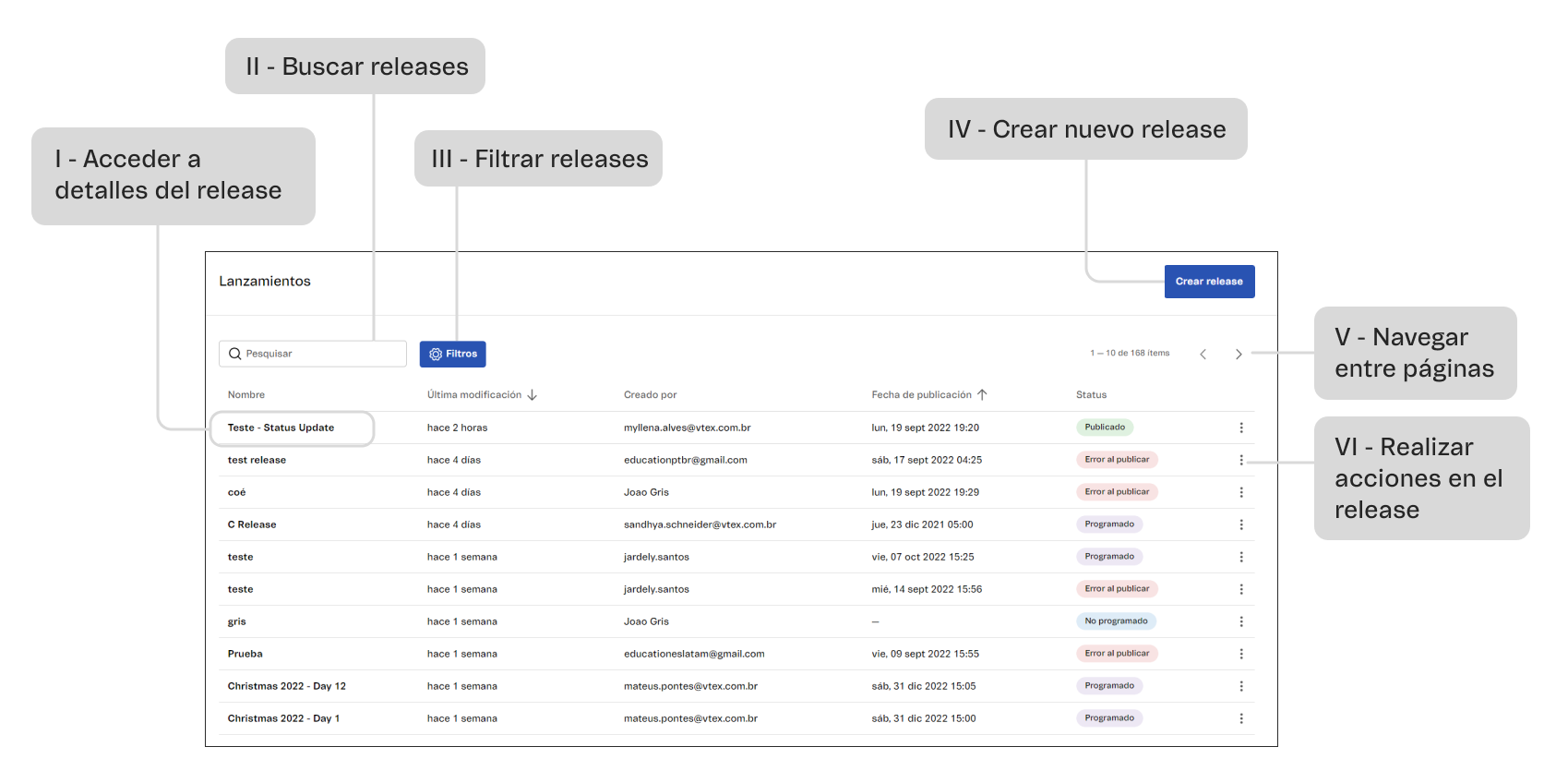Open actions menu for Teste - Status Update

[1240, 428]
